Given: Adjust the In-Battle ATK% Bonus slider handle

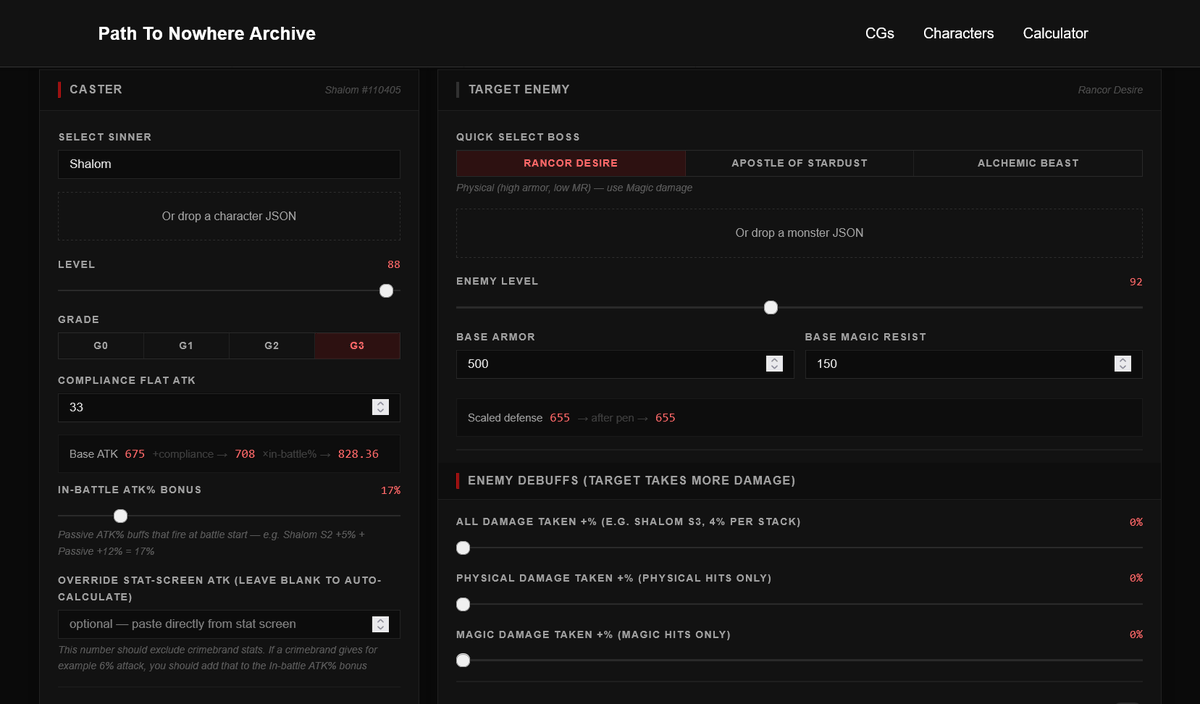Looking at the screenshot, I should click(x=120, y=516).
